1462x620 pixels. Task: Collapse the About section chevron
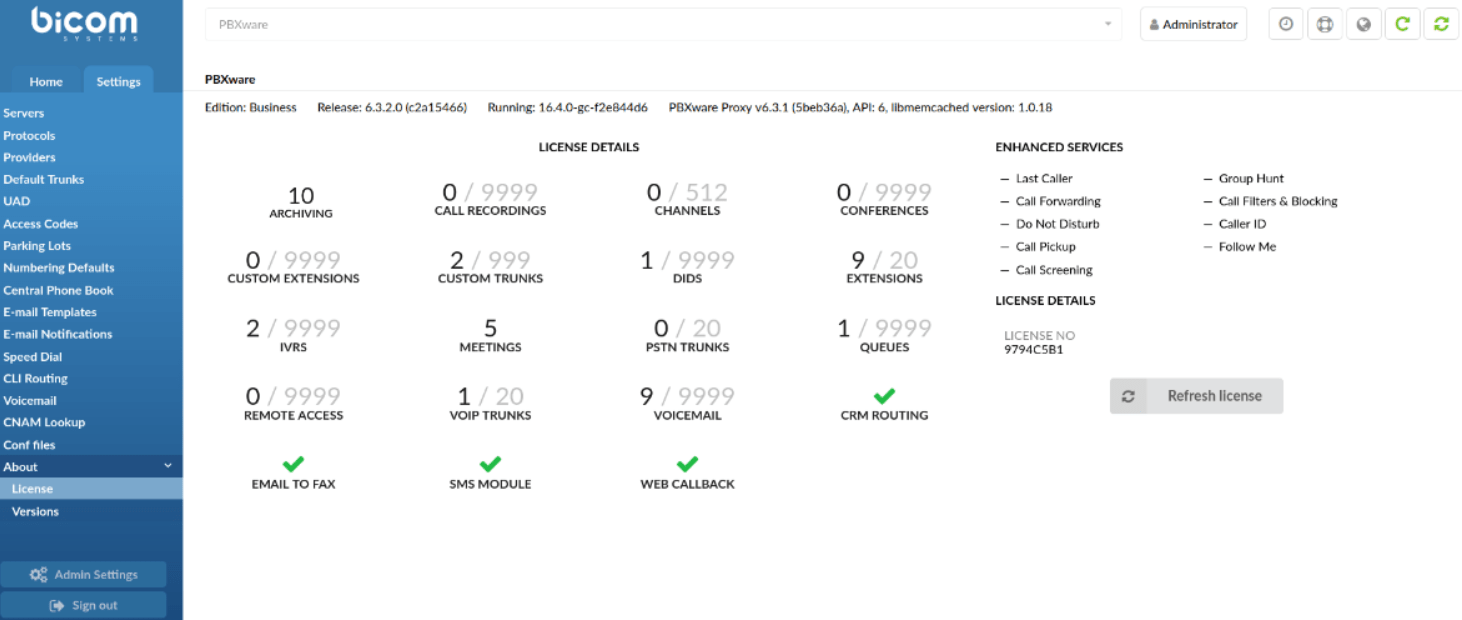[x=168, y=466]
